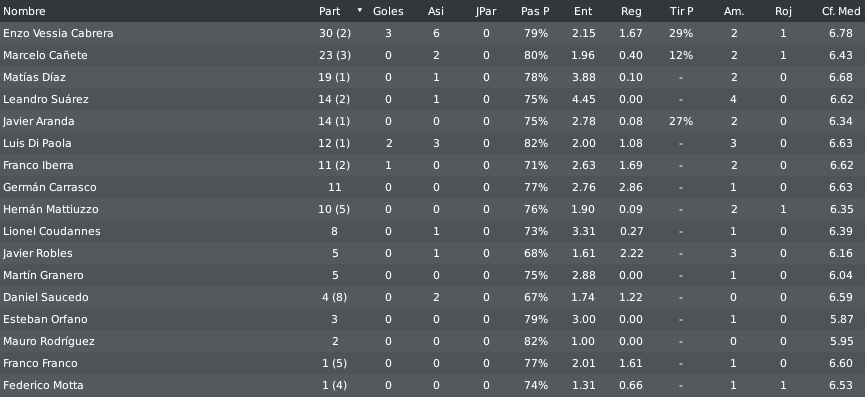Click on Hernán Mattiuzzo
This screenshot has height=397, width=865.
coord(432,210)
